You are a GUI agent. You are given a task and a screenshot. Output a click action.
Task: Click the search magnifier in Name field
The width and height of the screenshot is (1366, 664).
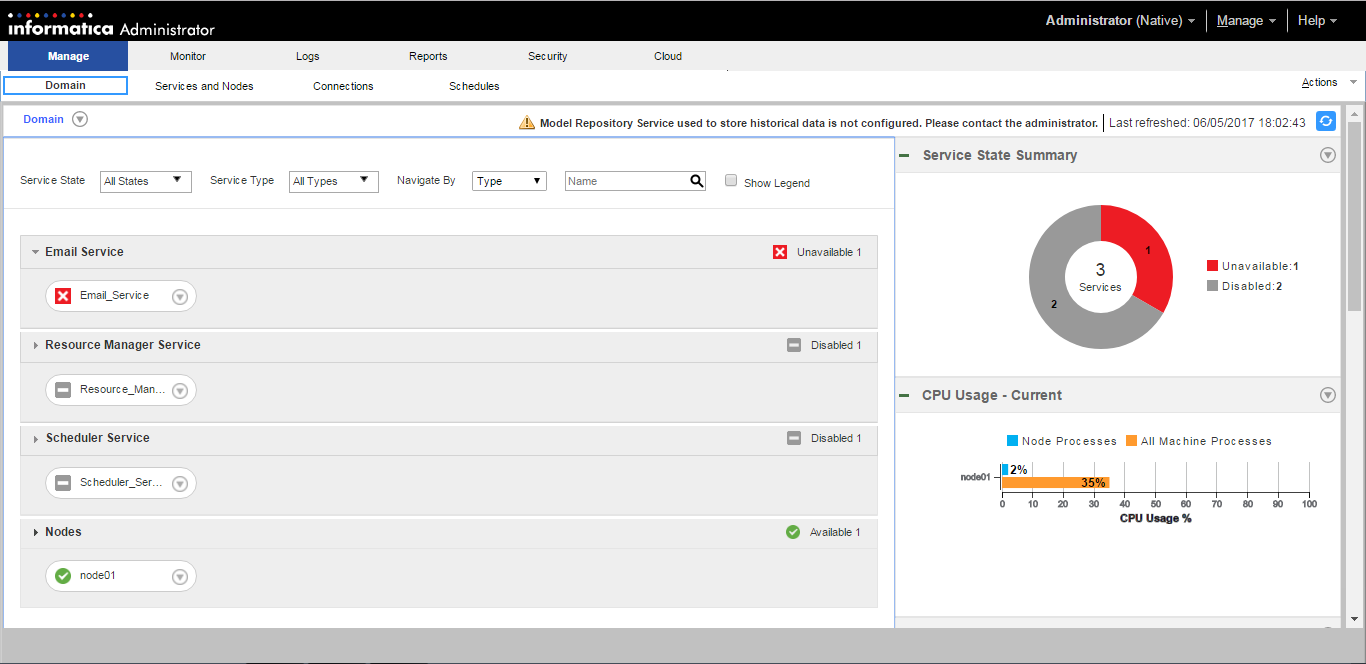point(696,181)
